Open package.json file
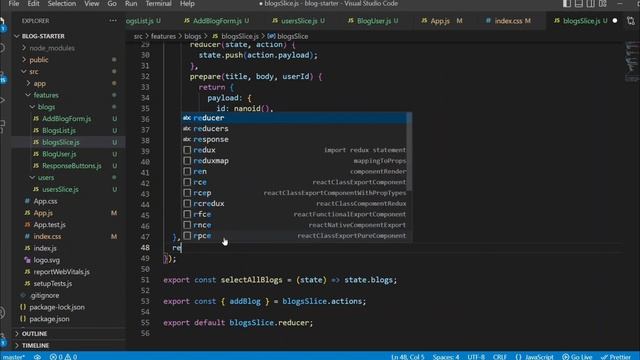The image size is (640, 360). [x=49, y=319]
